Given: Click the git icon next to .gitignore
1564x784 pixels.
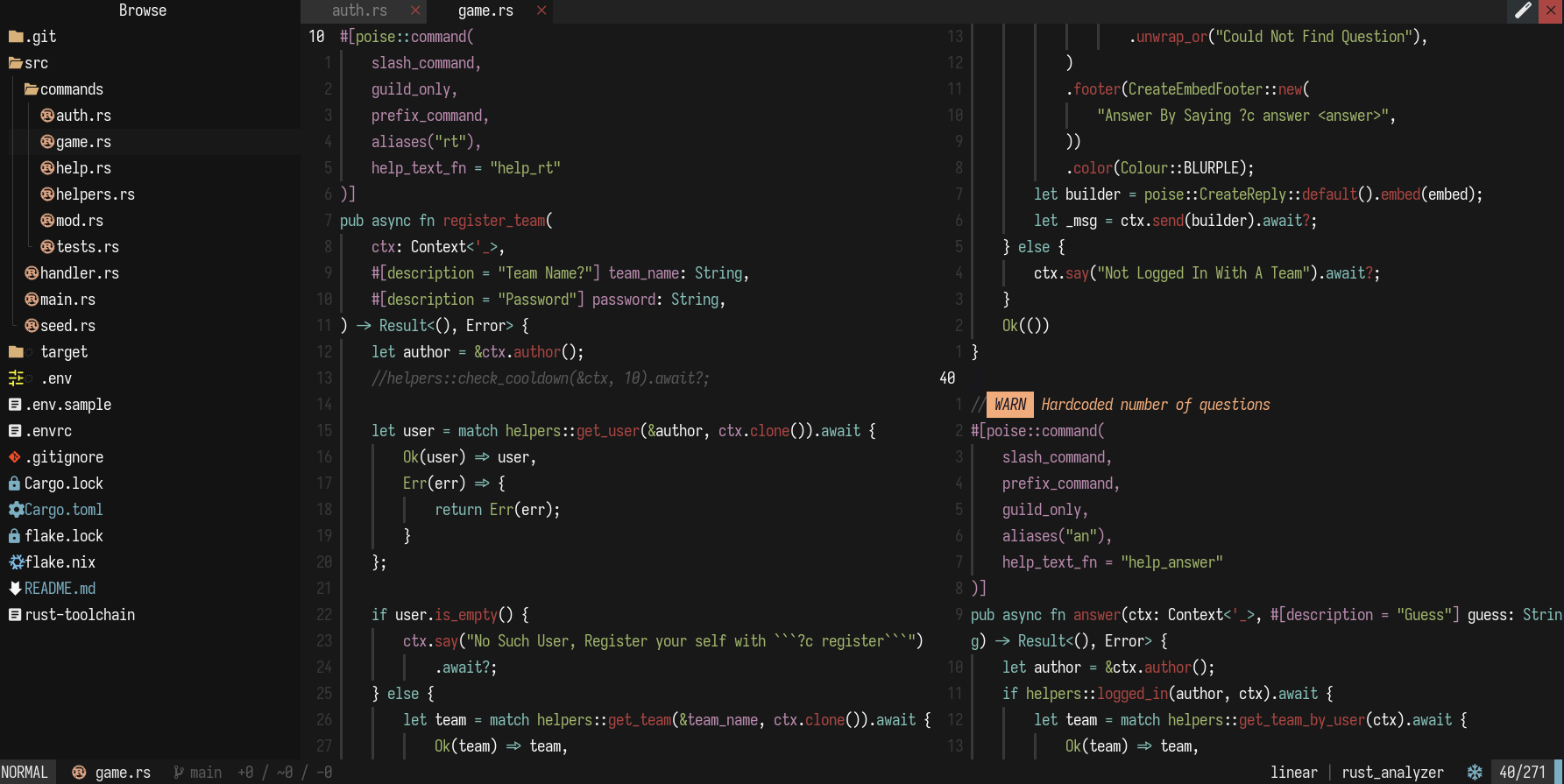Looking at the screenshot, I should coord(15,457).
